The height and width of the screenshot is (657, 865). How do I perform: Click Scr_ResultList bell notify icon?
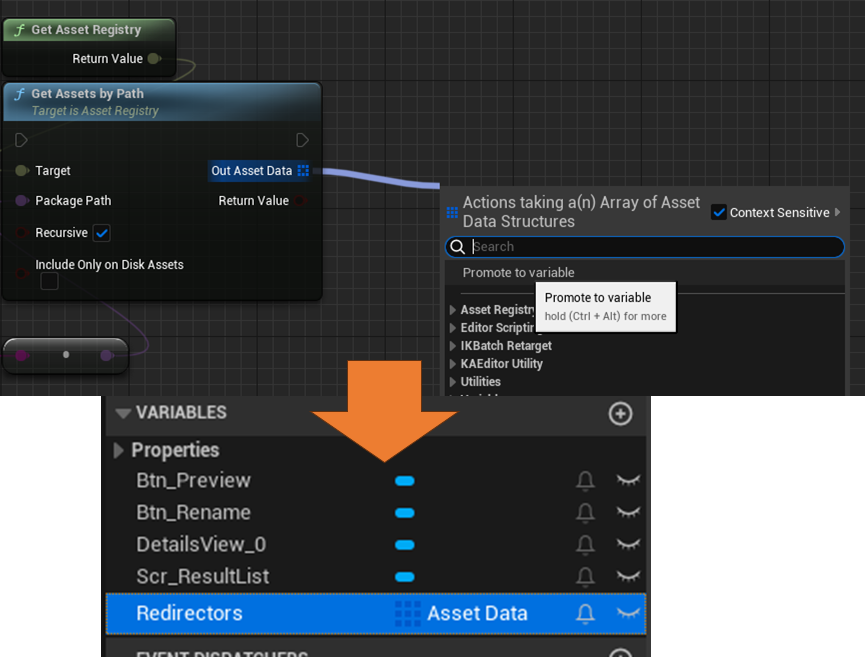585,576
